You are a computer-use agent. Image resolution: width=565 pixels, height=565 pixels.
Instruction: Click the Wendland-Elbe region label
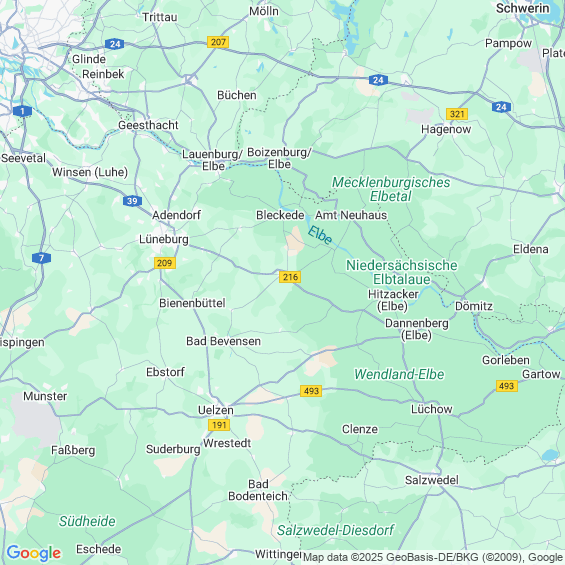[399, 374]
